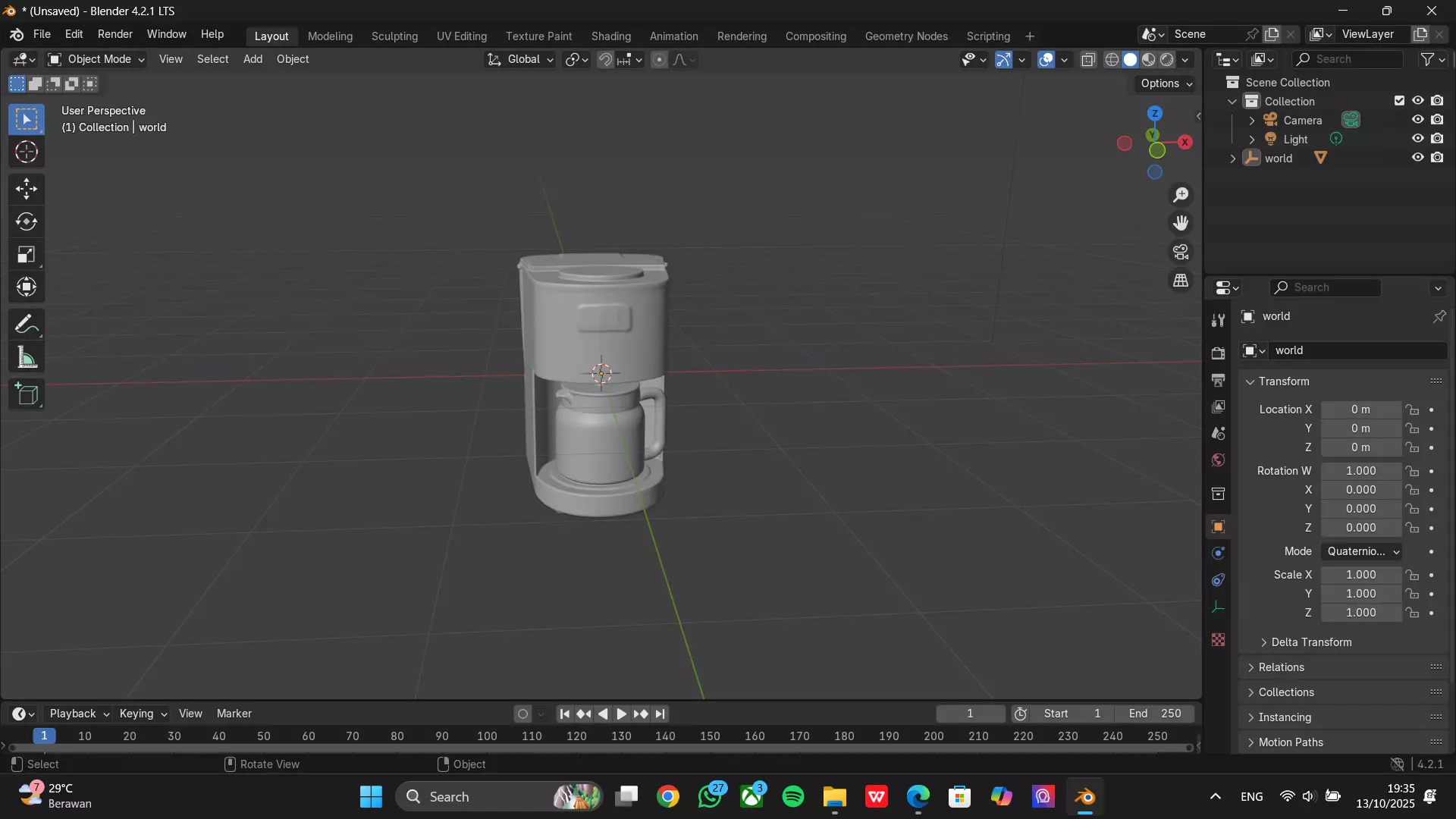Select the Annotate tool
The width and height of the screenshot is (1456, 819).
(27, 325)
